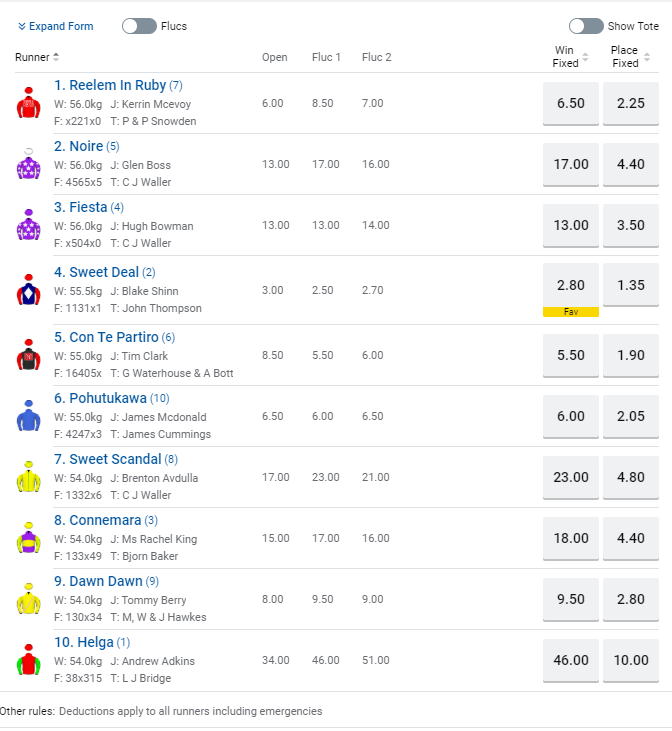The width and height of the screenshot is (672, 731).
Task: Click Pohutukawa's blue jockey silk icon
Action: [28, 416]
